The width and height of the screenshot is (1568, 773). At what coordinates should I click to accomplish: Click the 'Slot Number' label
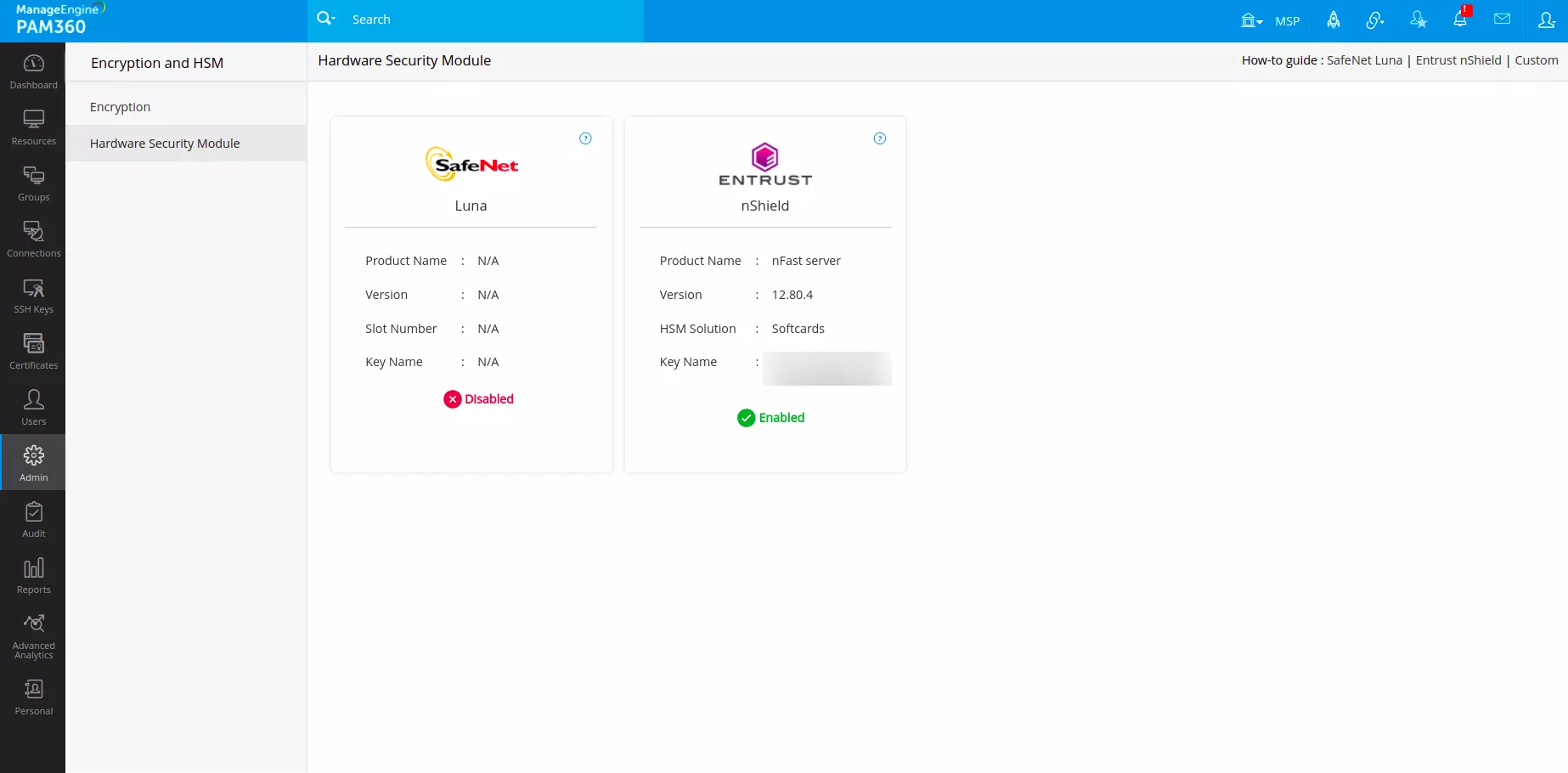401,329
